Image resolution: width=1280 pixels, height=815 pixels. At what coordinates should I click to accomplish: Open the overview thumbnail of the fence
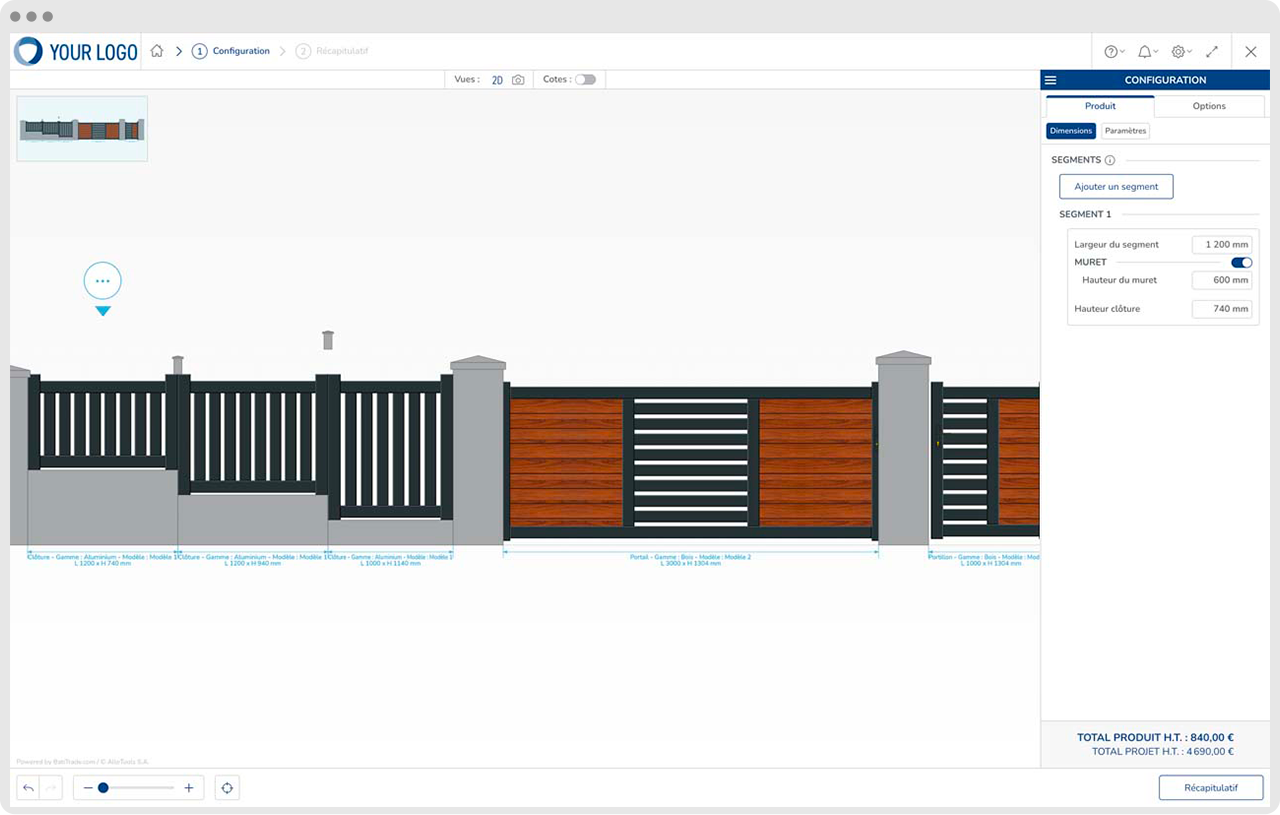pyautogui.click(x=82, y=129)
